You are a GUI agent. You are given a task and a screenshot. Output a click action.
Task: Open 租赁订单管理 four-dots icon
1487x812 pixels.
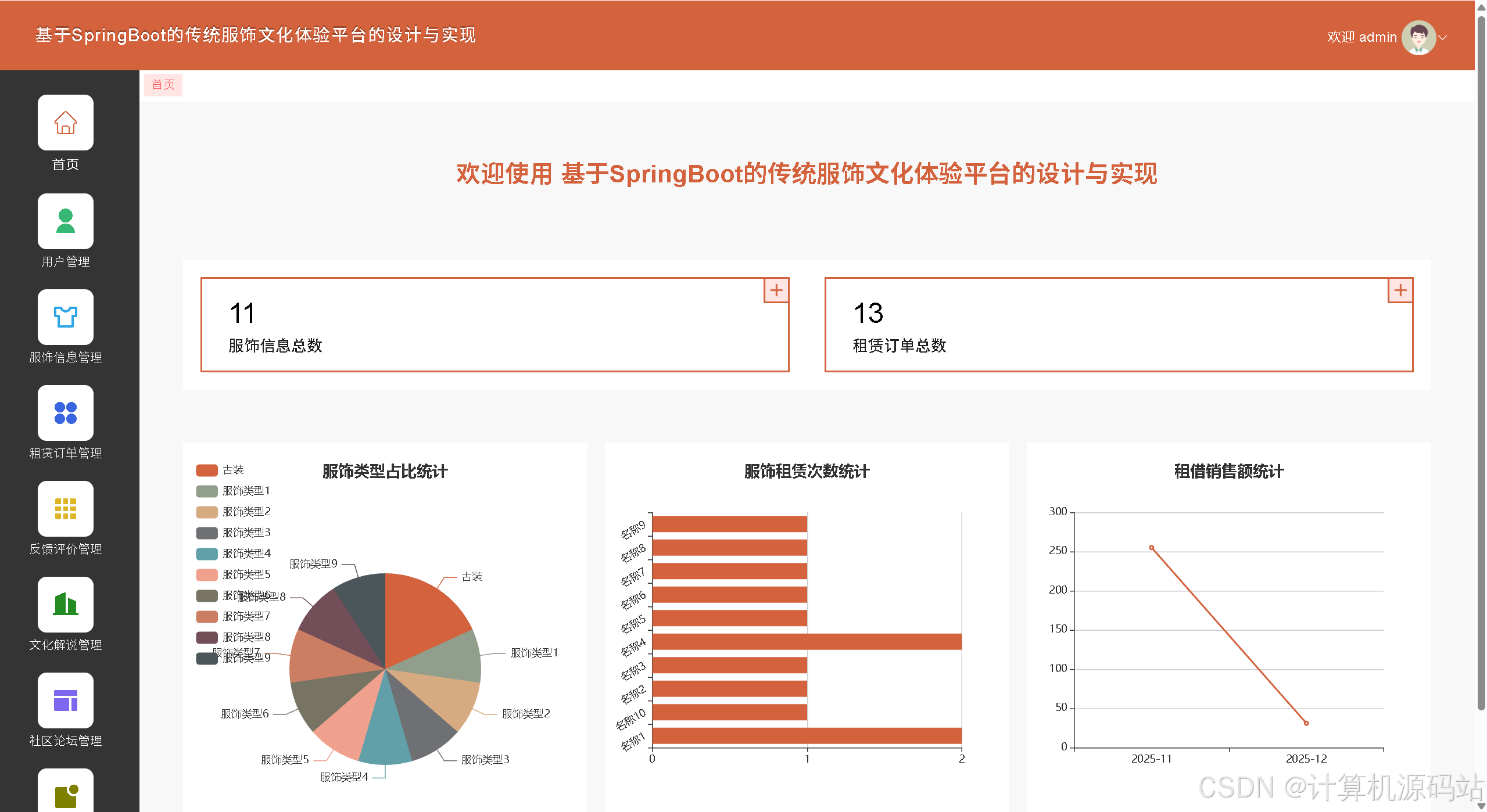tap(65, 413)
